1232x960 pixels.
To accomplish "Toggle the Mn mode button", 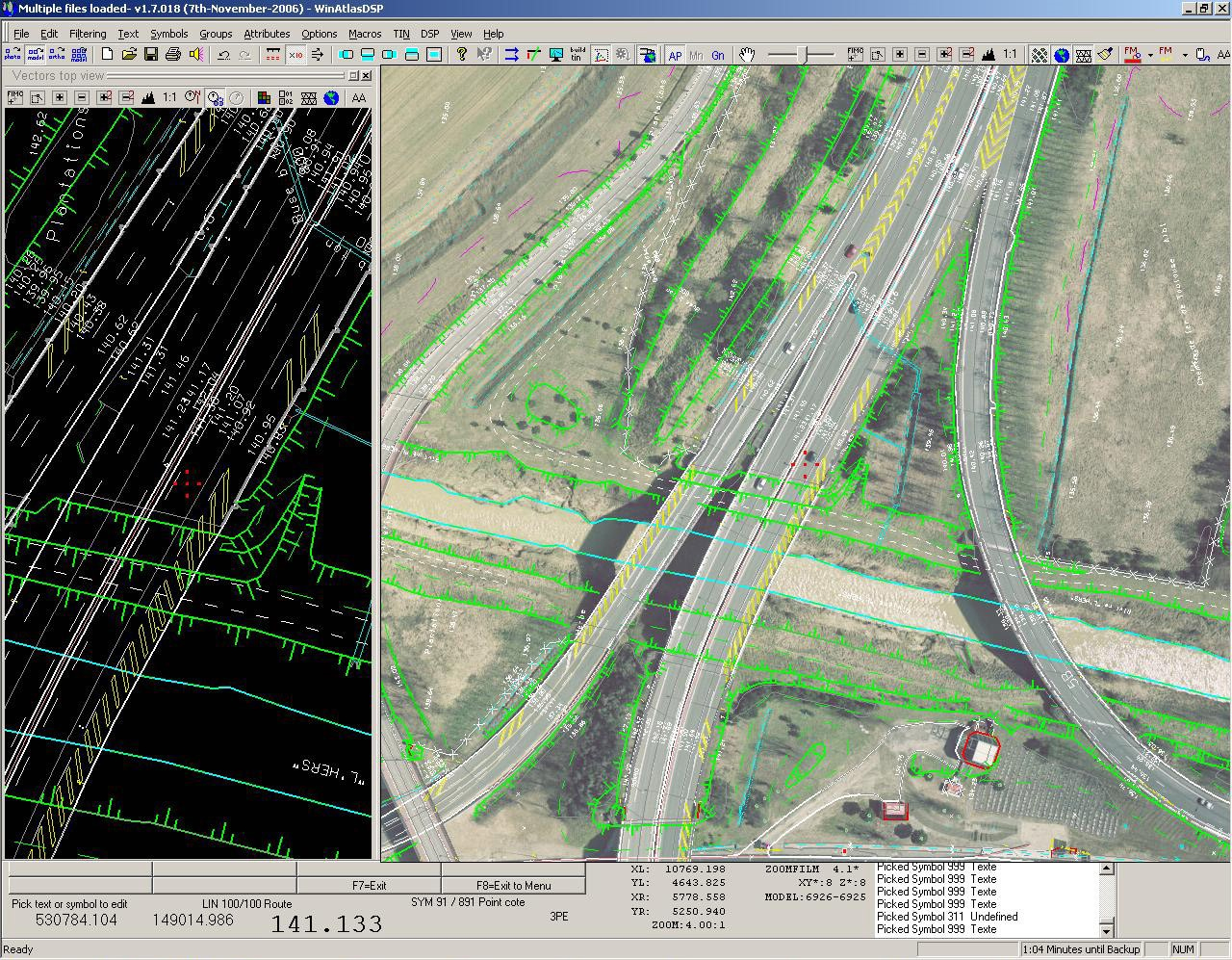I will click(696, 55).
